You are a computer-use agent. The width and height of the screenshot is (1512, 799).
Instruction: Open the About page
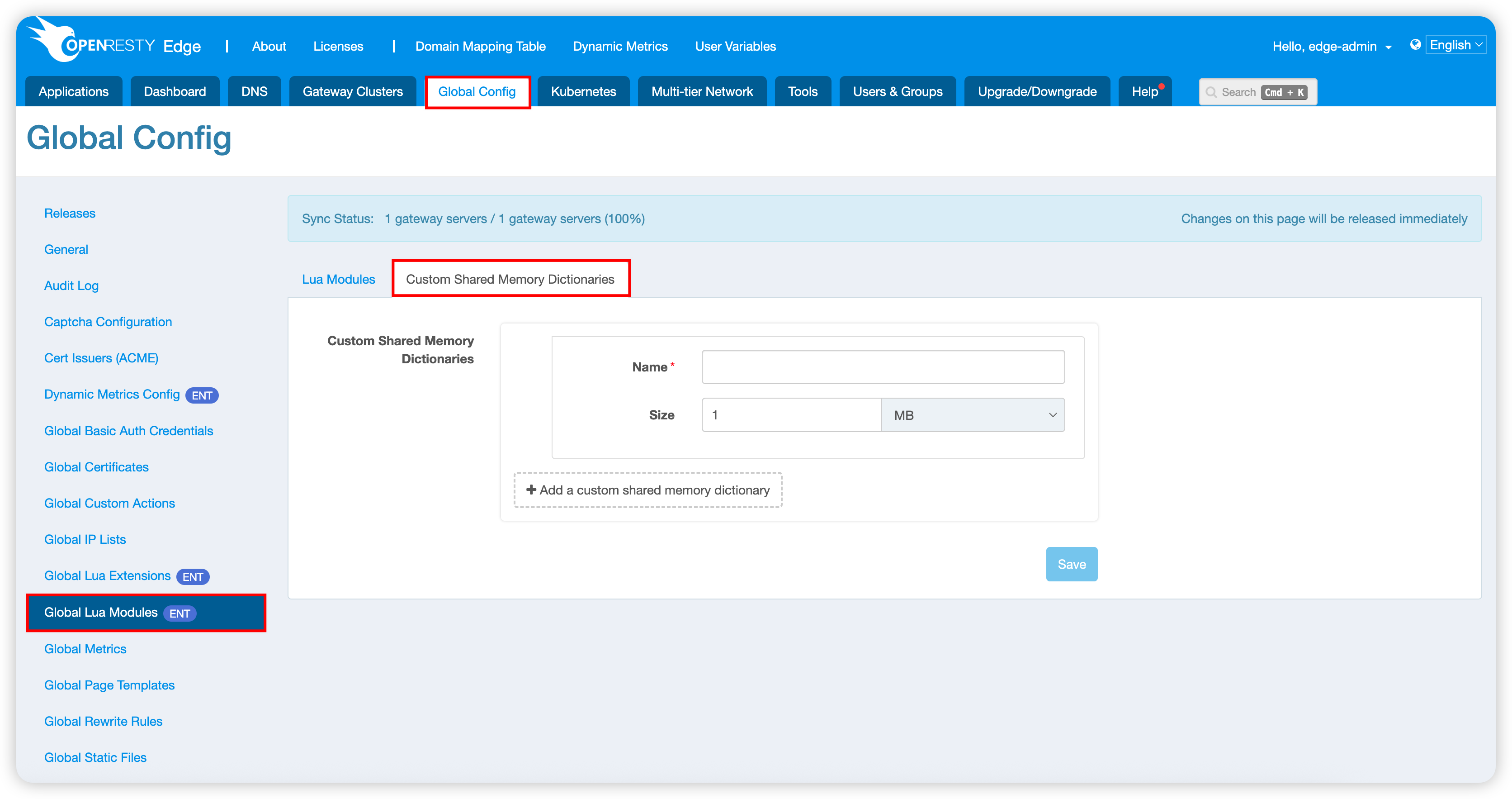click(269, 47)
